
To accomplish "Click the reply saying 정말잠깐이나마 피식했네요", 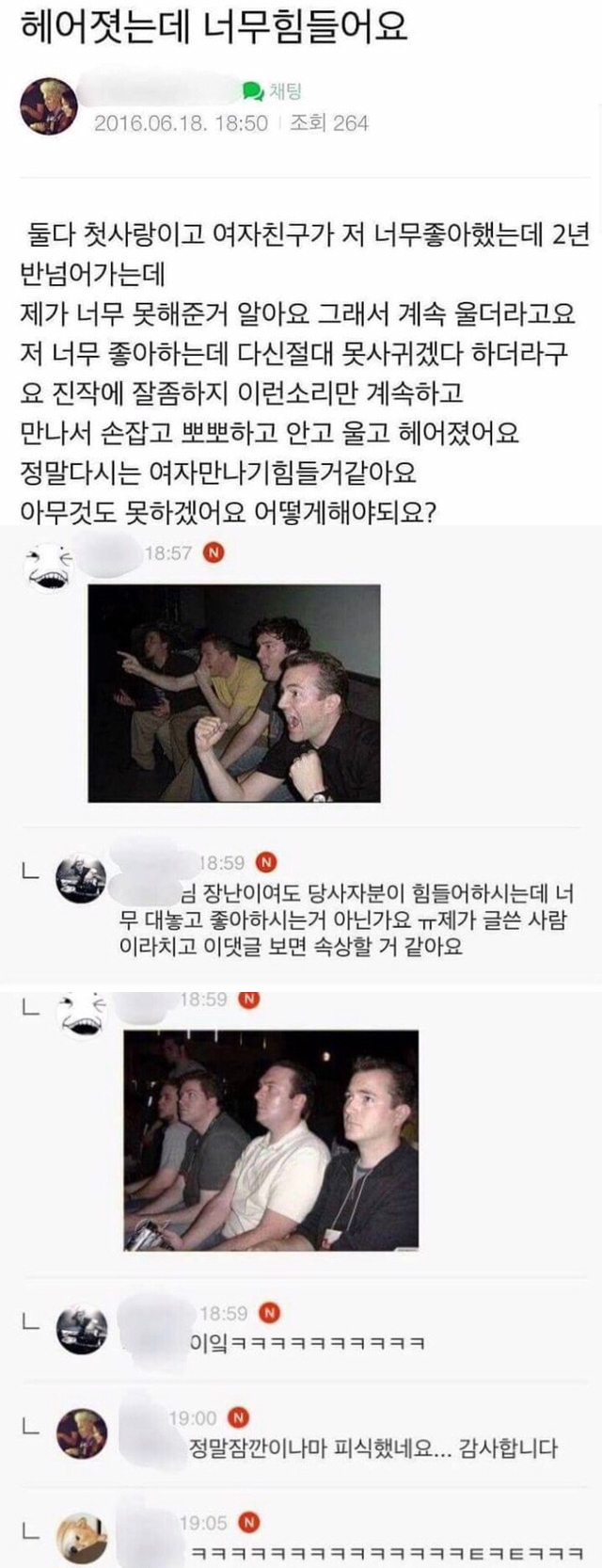I will pos(374,1448).
